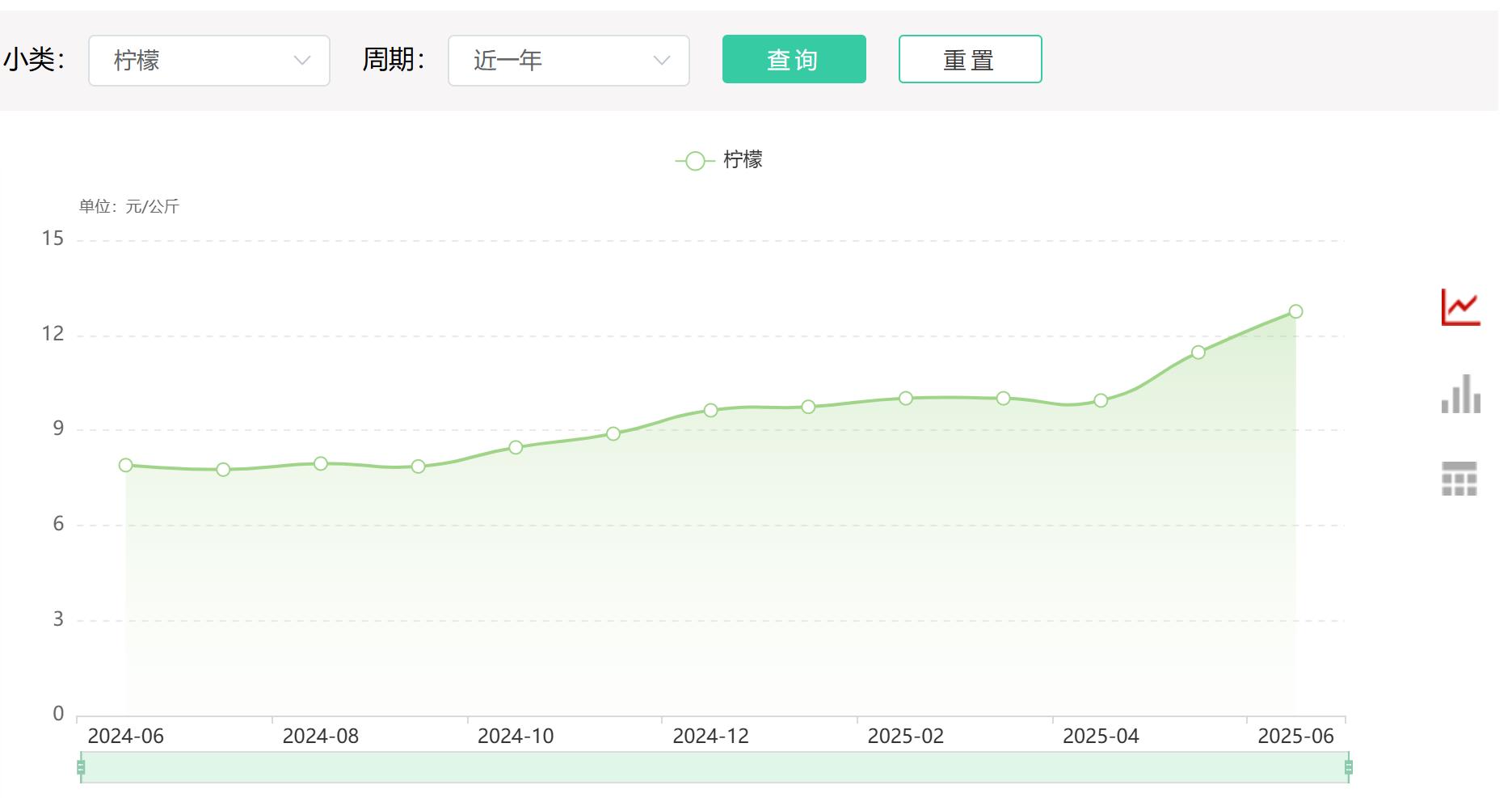Click the green data zoom range bar

(x=714, y=766)
